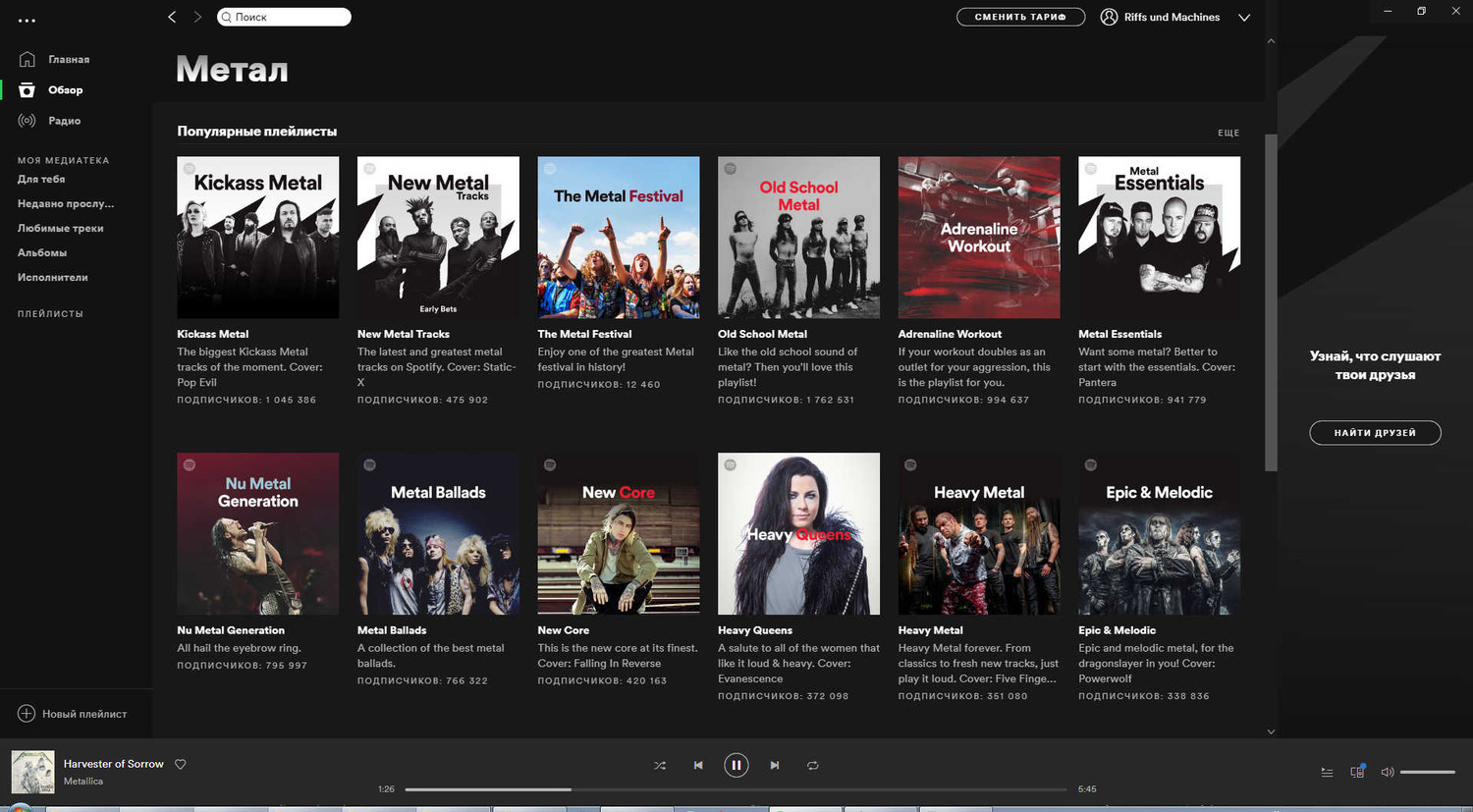Toggle repeat mode
The height and width of the screenshot is (812, 1473).
coord(812,765)
